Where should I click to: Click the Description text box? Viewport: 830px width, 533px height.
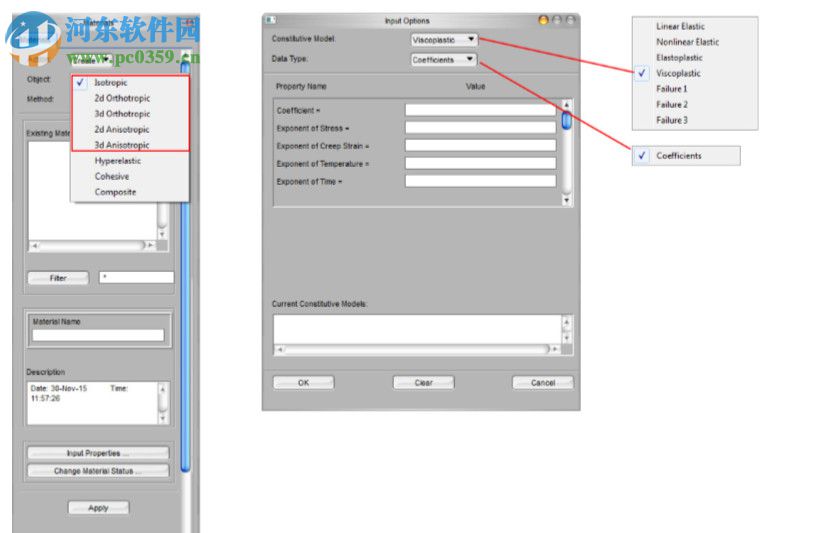point(93,403)
